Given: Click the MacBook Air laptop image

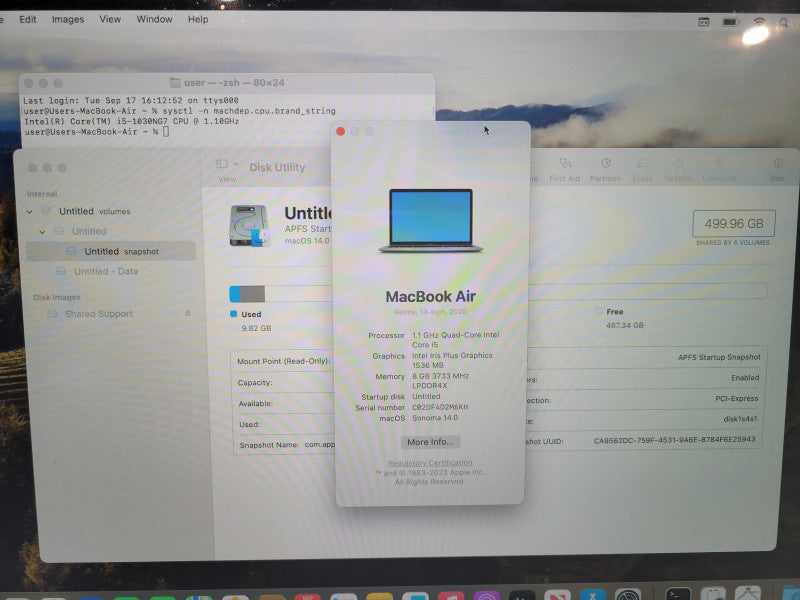Looking at the screenshot, I should click(431, 220).
